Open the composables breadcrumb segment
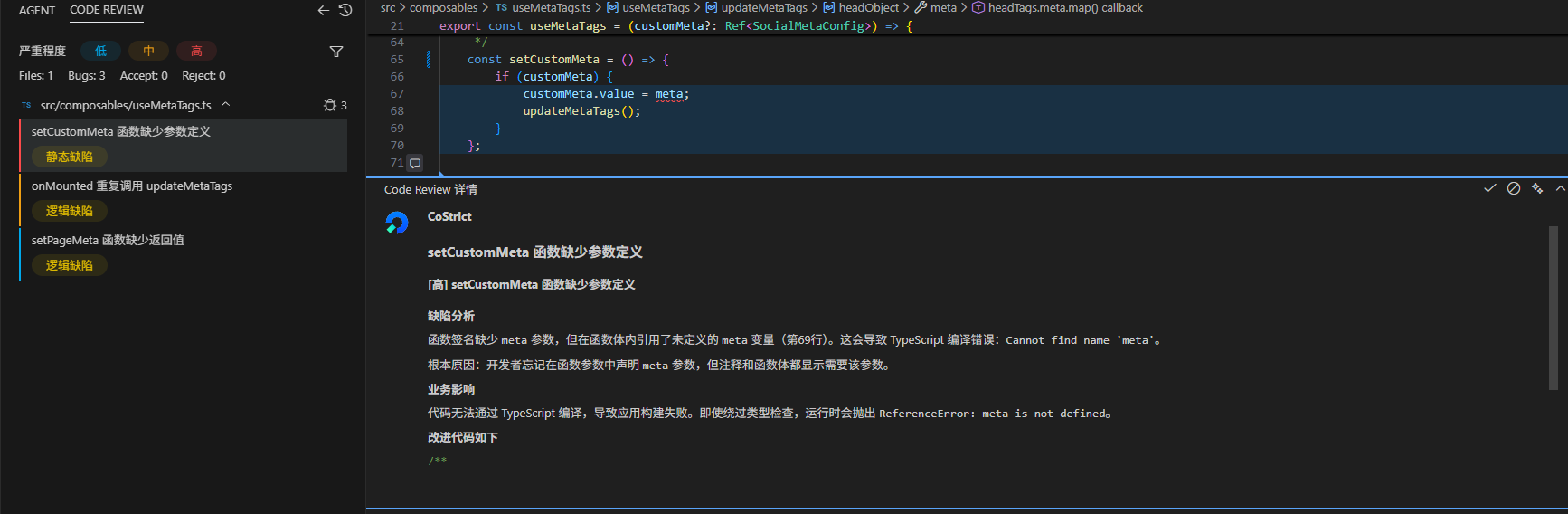 coord(443,8)
